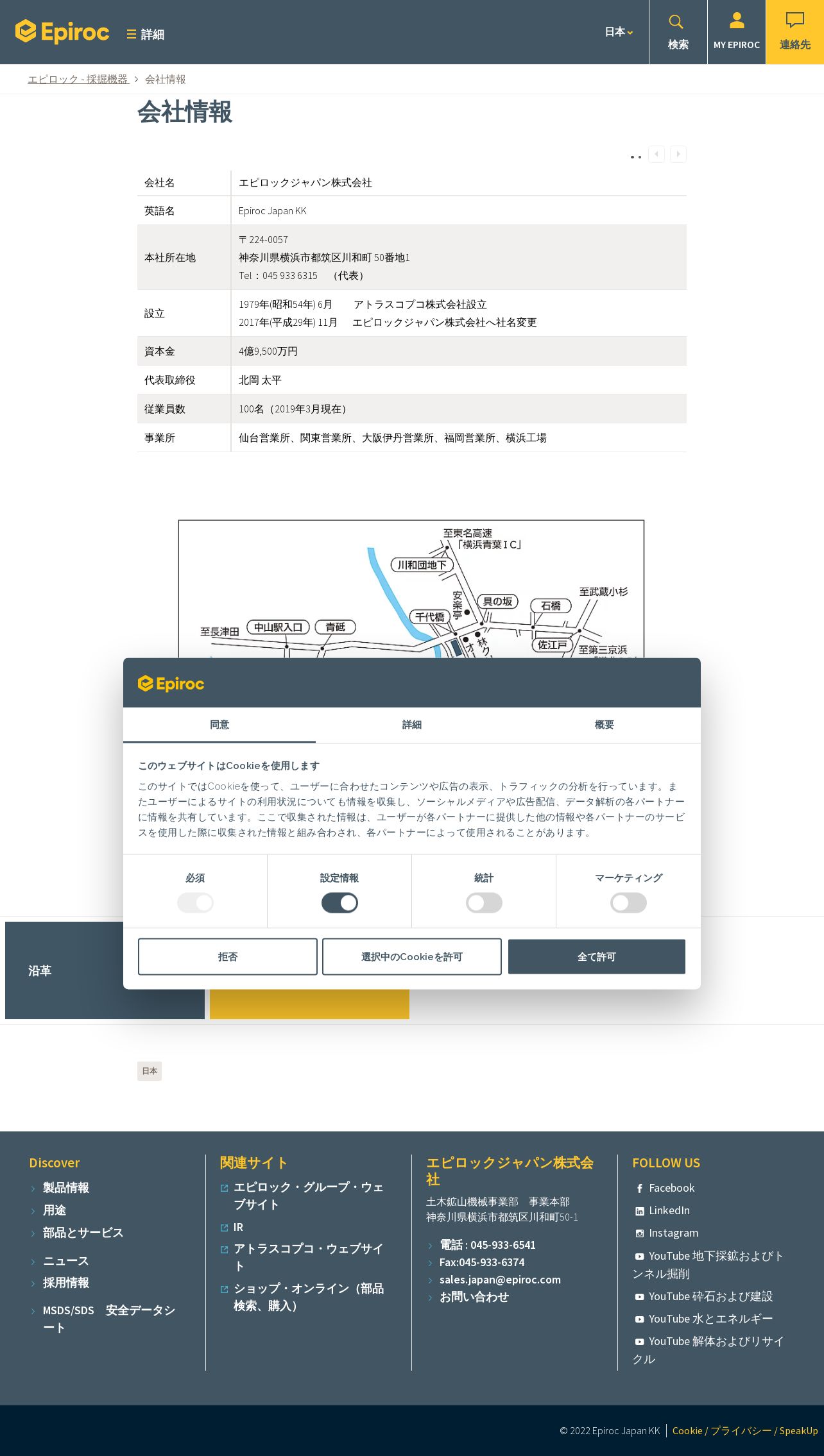Image resolution: width=824 pixels, height=1456 pixels.
Task: Click the 全て許可 button
Action: (x=597, y=956)
